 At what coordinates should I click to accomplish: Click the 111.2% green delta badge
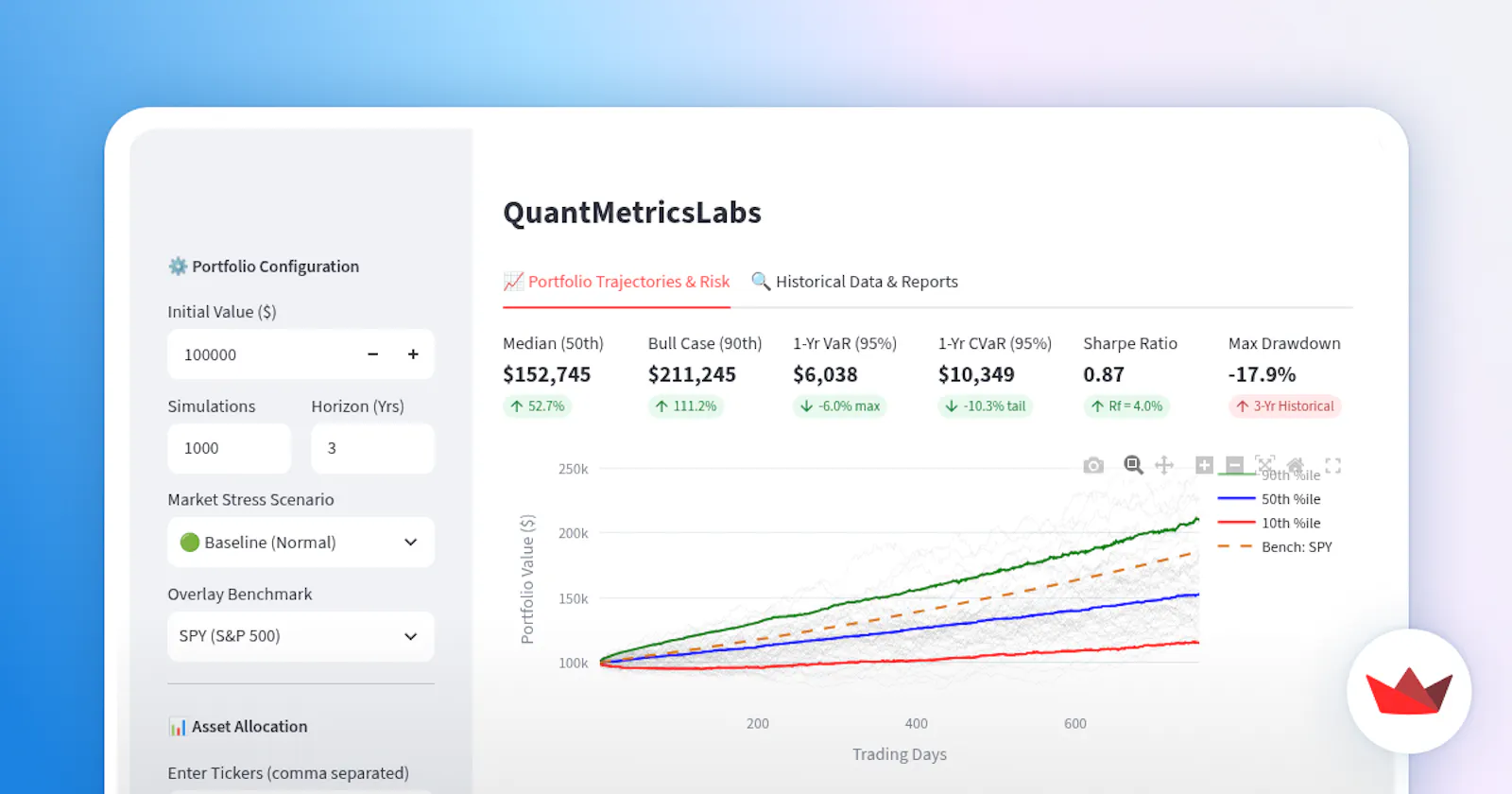(x=686, y=406)
